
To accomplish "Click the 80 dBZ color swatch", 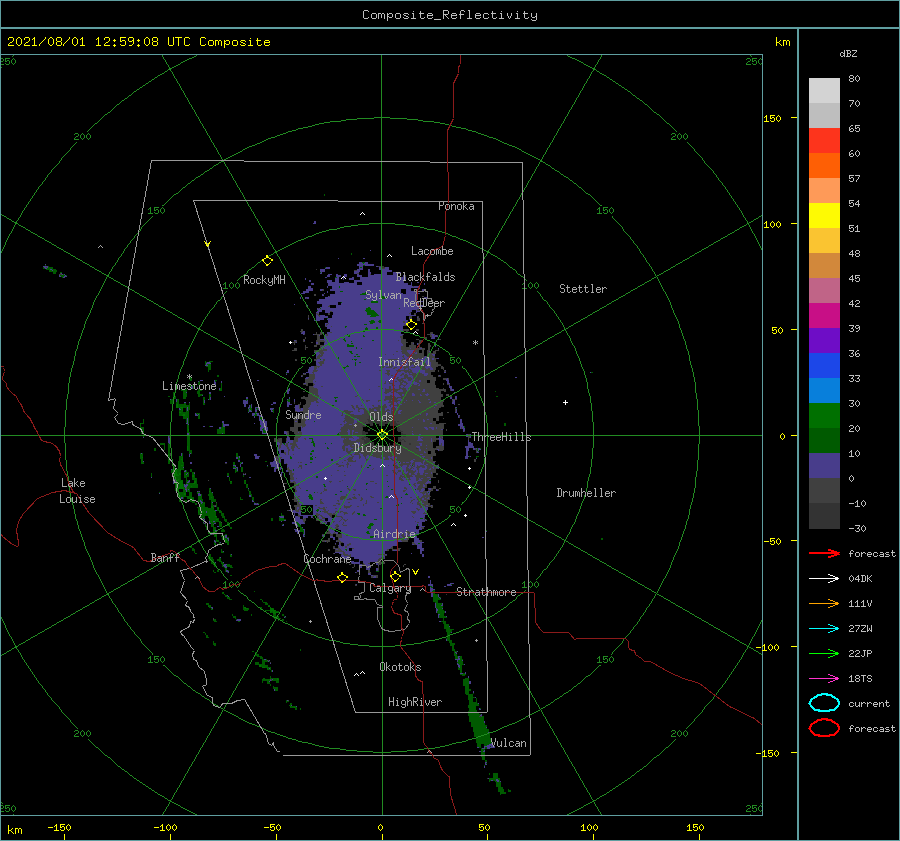I will [824, 90].
